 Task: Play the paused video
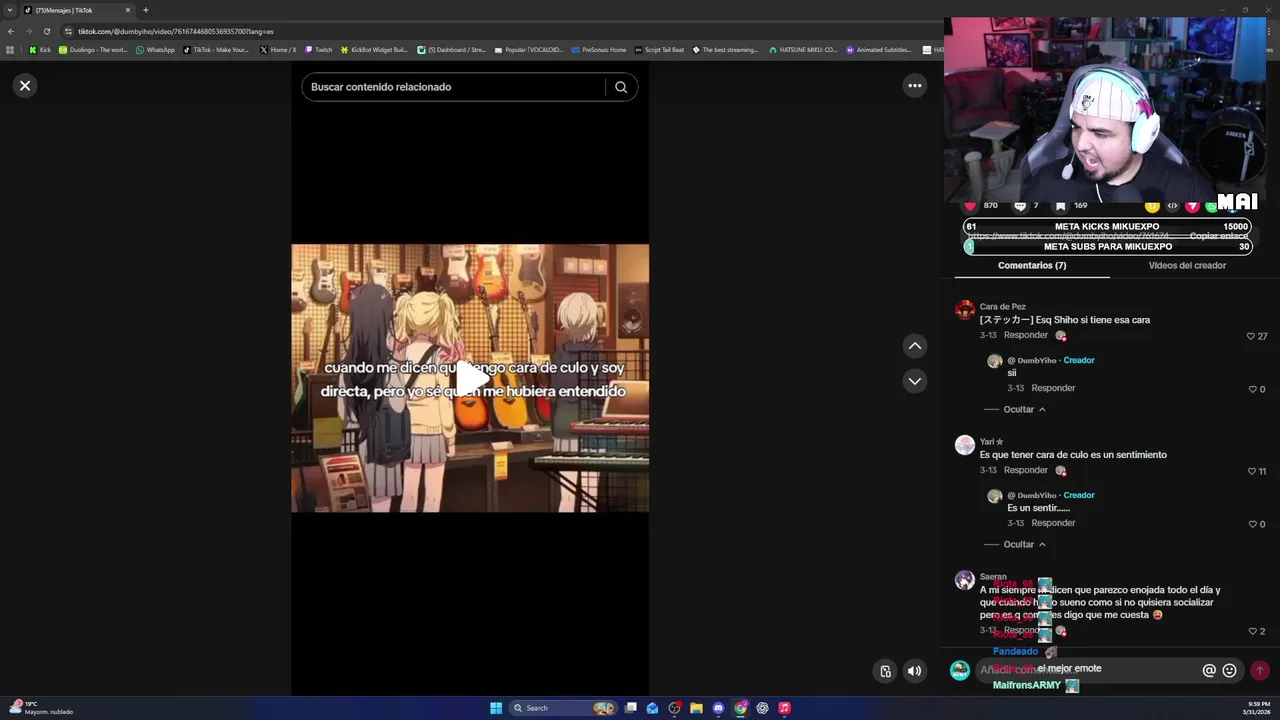click(x=470, y=379)
